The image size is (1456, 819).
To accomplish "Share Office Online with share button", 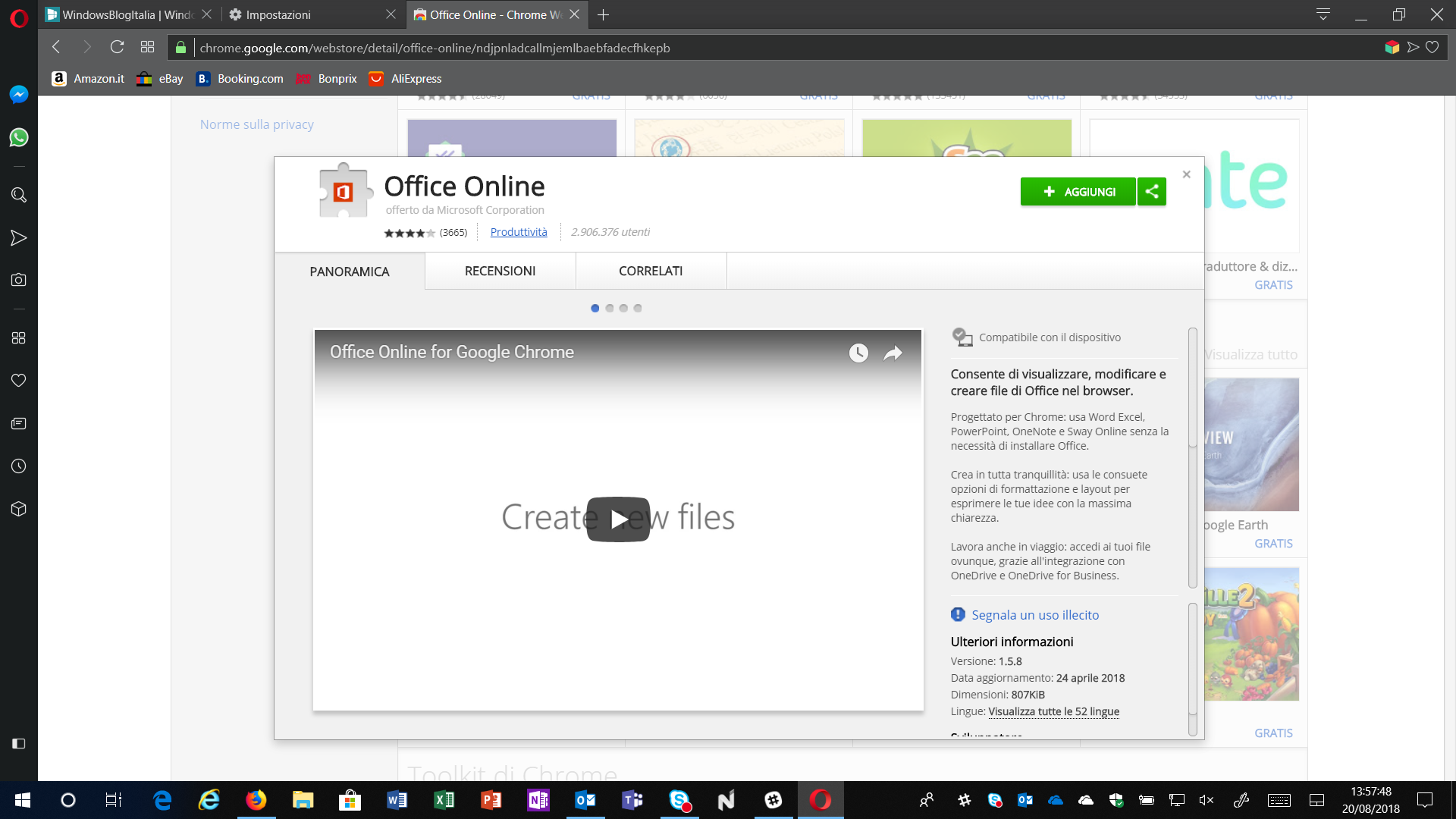I will 1152,192.
